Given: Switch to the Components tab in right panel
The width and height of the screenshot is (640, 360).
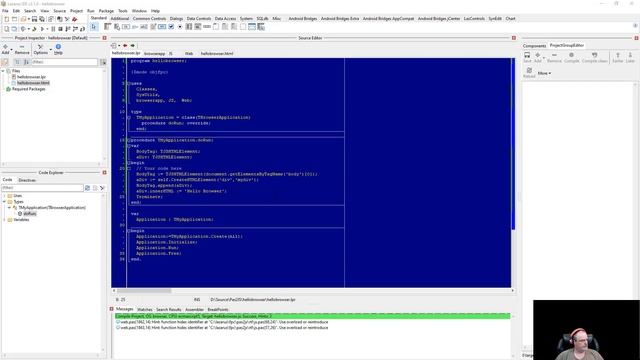Looking at the screenshot, I should pos(534,46).
